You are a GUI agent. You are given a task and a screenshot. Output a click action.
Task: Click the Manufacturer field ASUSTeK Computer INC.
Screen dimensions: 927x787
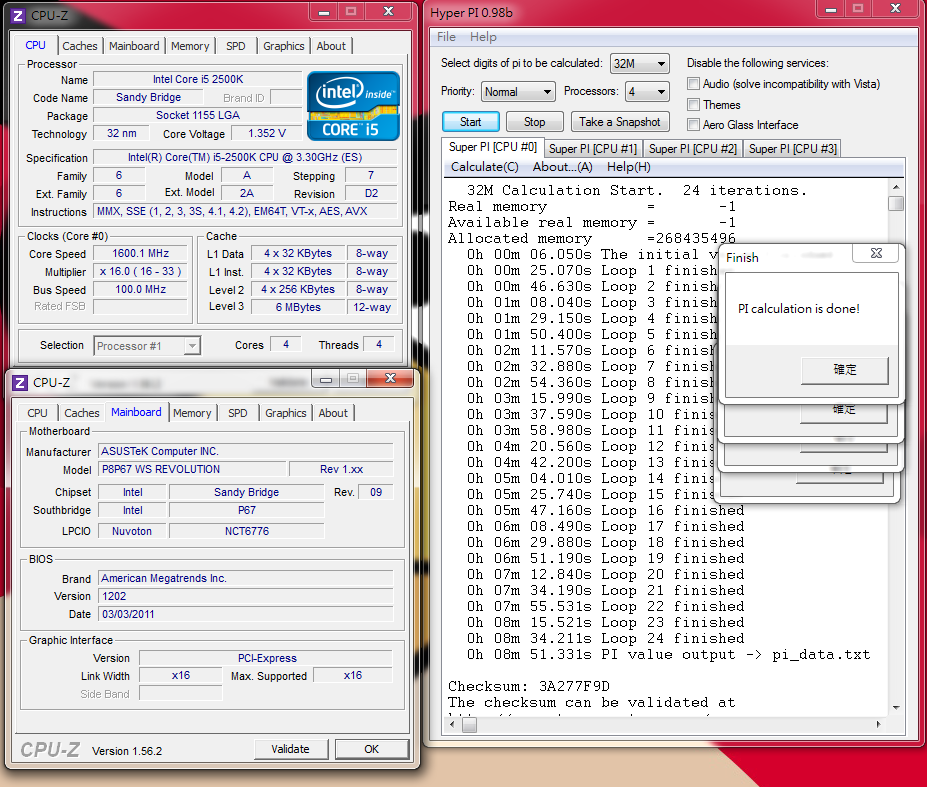(246, 452)
